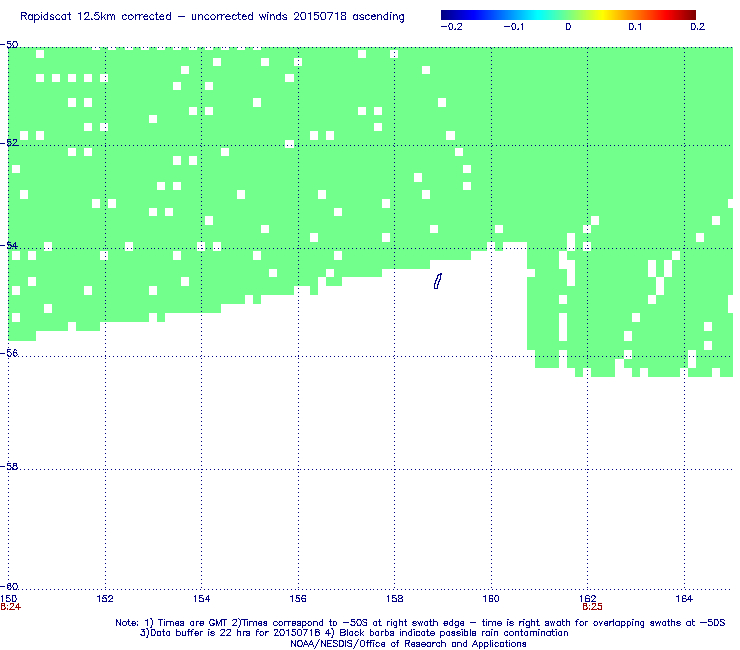The height and width of the screenshot is (650, 740).
Task: Select the 0.1 colorbar label
Action: click(635, 27)
